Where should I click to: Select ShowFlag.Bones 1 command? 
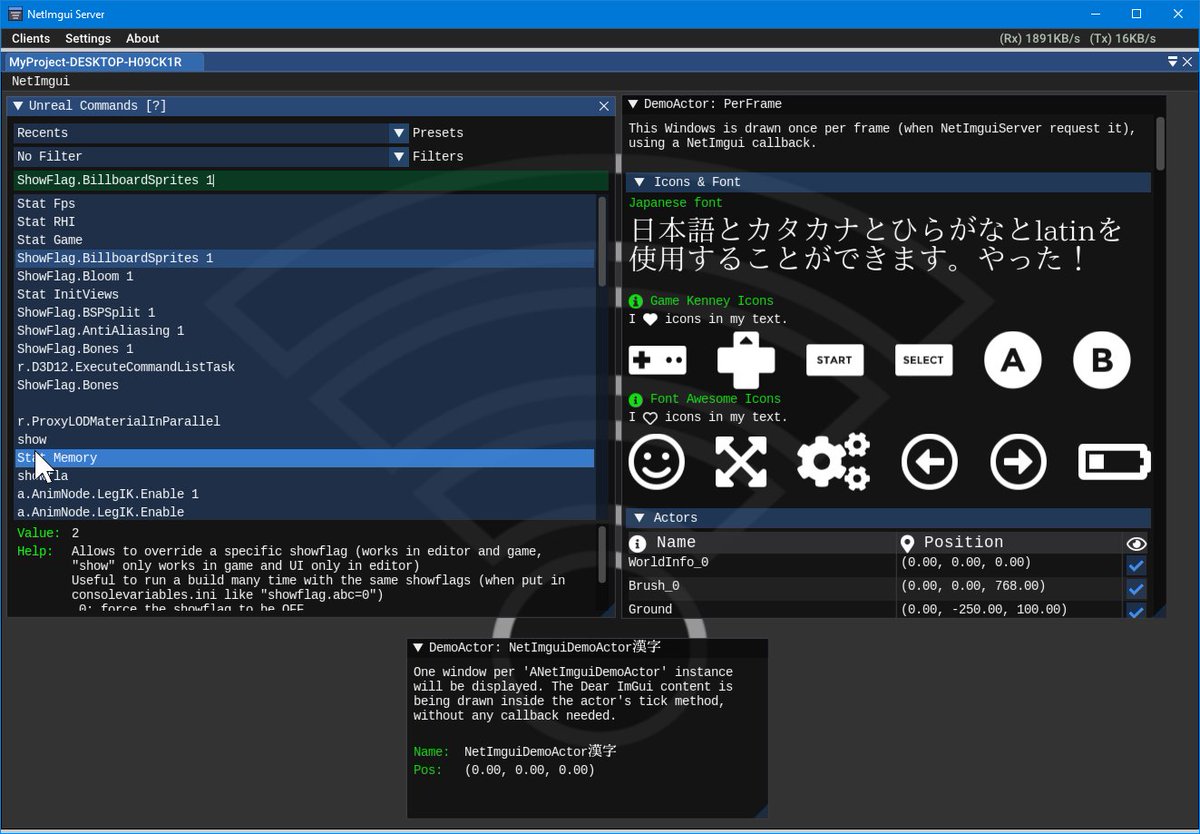305,349
